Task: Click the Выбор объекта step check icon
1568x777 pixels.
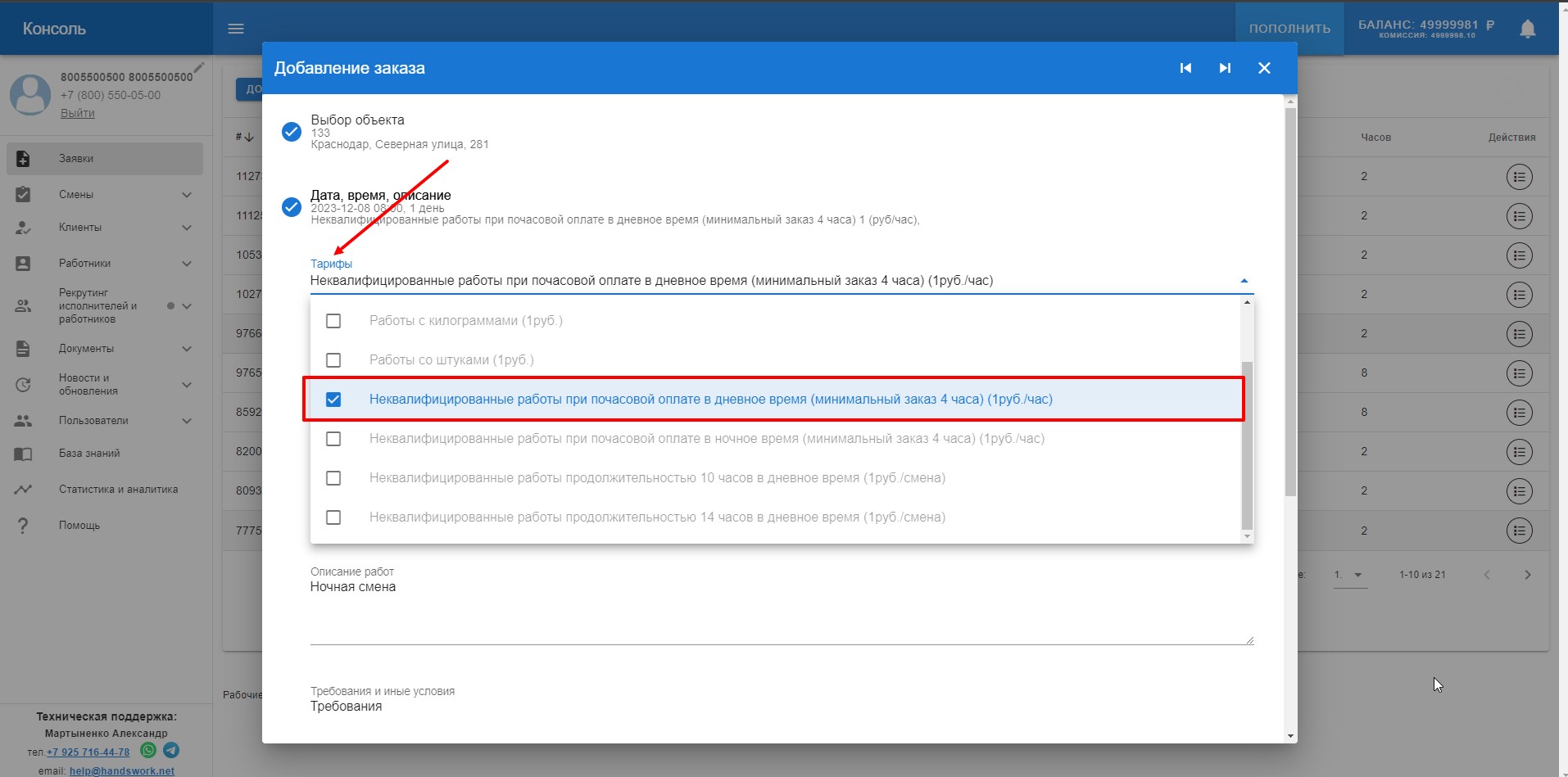Action: pos(292,132)
